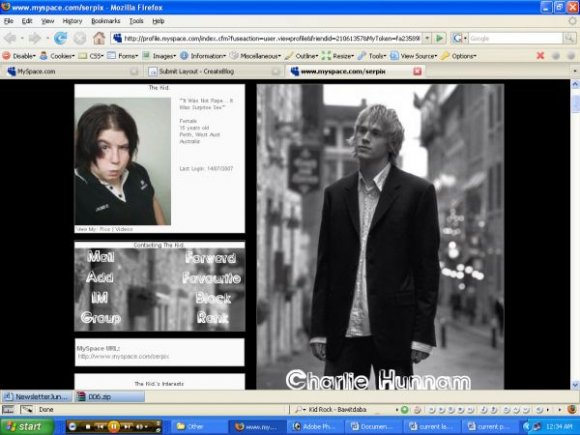The height and width of the screenshot is (435, 580).
Task: Close the www.myspace.com/serpix tab via red button
Action: click(417, 71)
